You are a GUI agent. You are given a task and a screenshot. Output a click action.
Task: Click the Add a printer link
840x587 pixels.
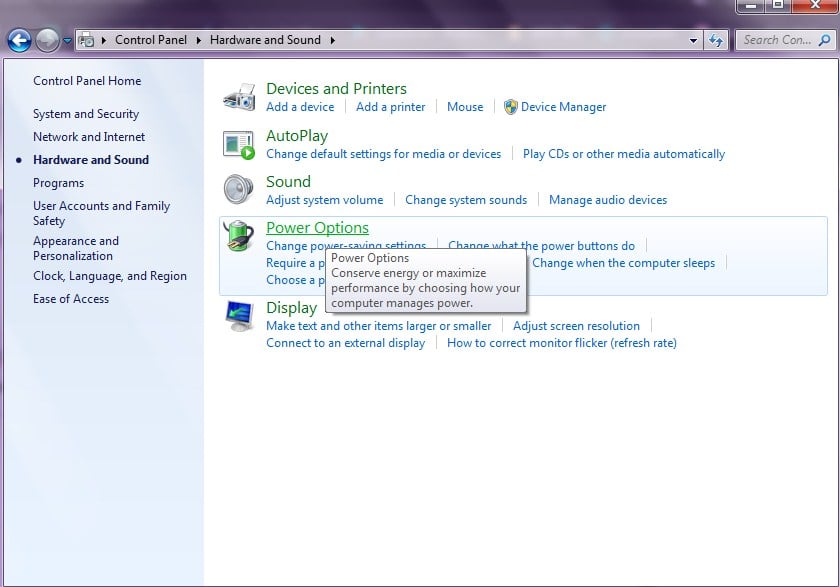[391, 107]
